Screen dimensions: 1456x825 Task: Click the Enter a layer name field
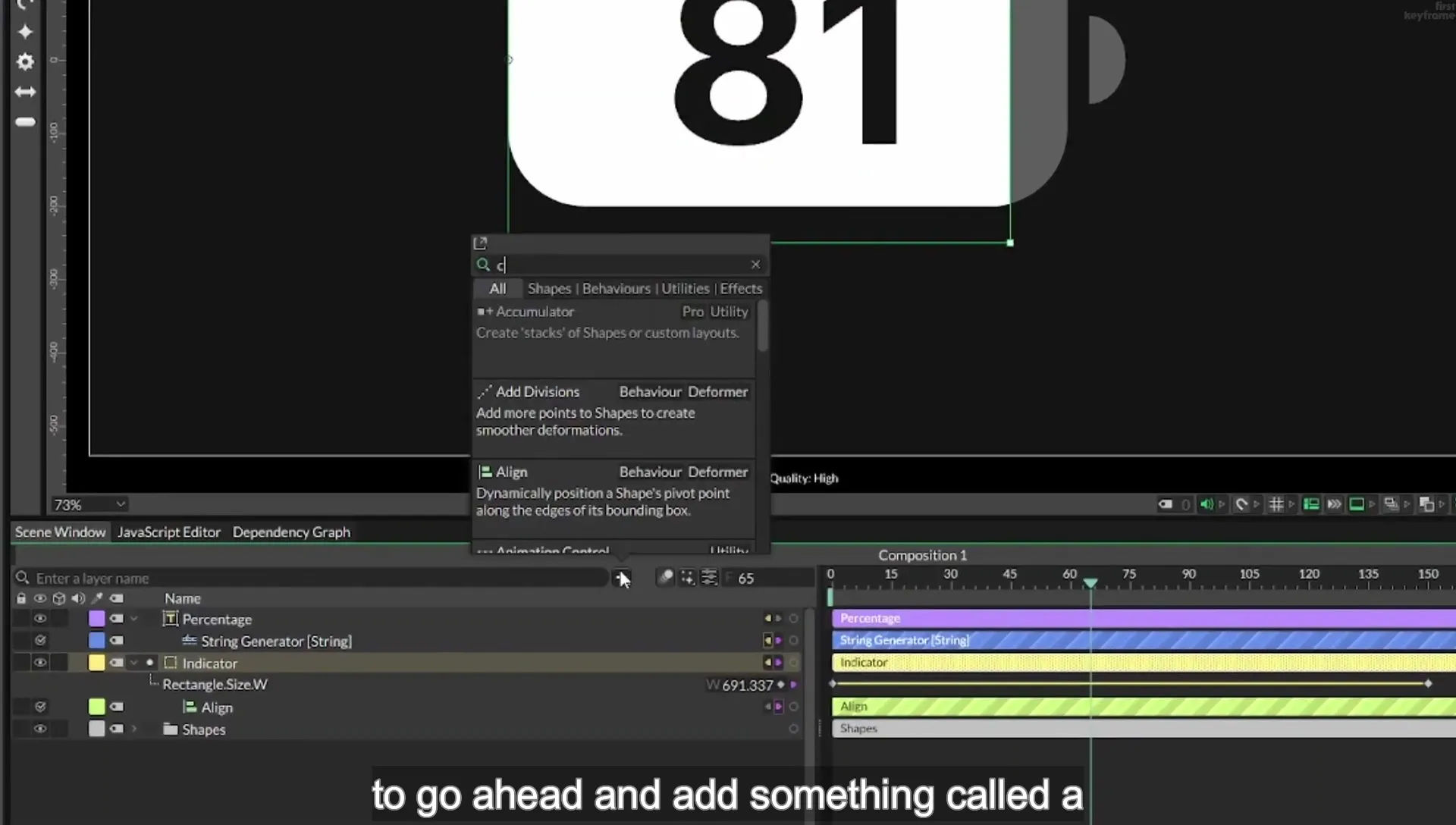(311, 578)
